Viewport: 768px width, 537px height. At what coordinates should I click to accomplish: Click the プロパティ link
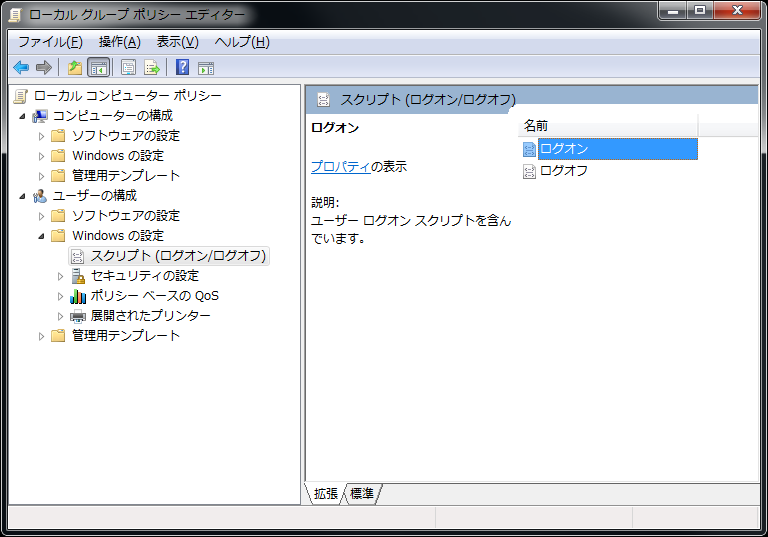[x=341, y=167]
